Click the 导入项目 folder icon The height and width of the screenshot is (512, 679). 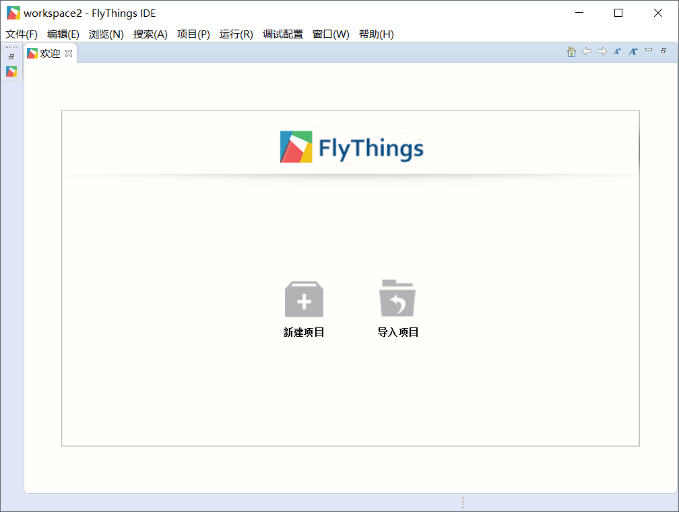[398, 298]
